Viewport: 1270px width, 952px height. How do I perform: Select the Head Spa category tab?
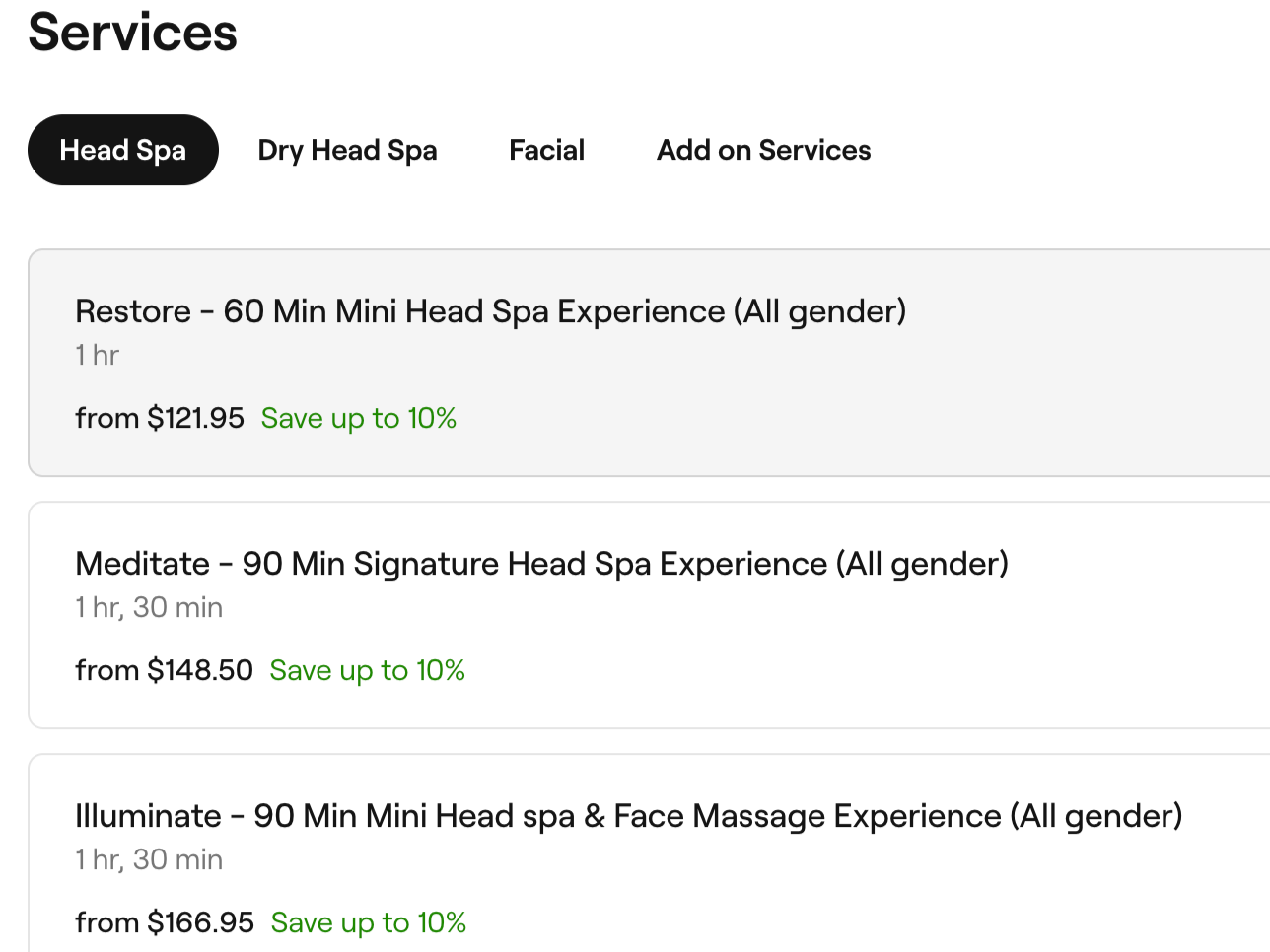pos(122,150)
